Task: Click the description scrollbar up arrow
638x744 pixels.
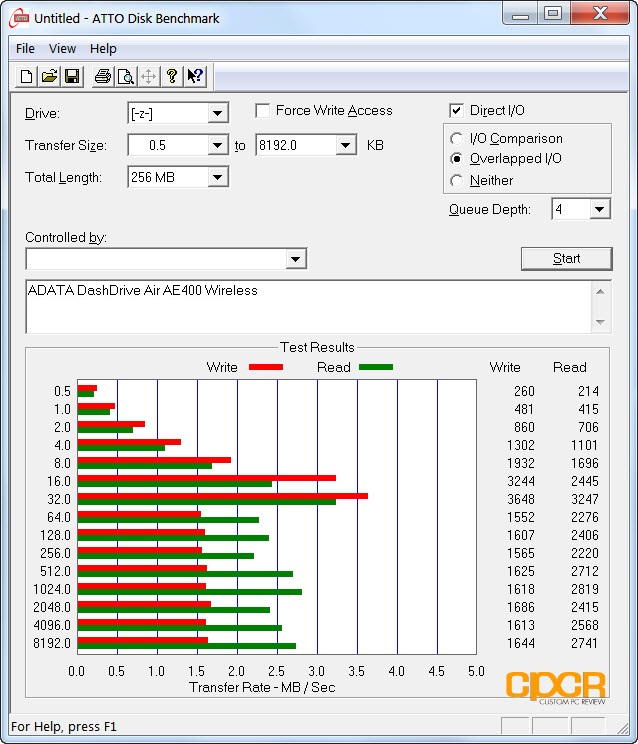Action: tap(600, 291)
